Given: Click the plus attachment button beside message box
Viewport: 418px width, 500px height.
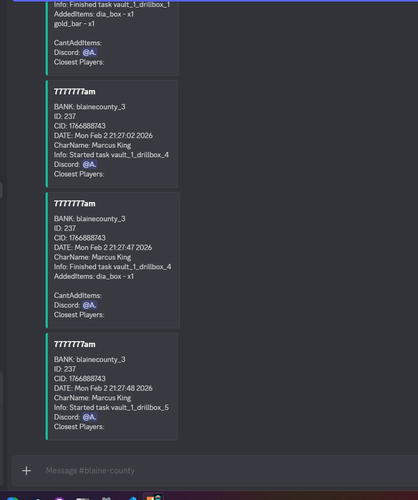Looking at the screenshot, I should [26, 470].
